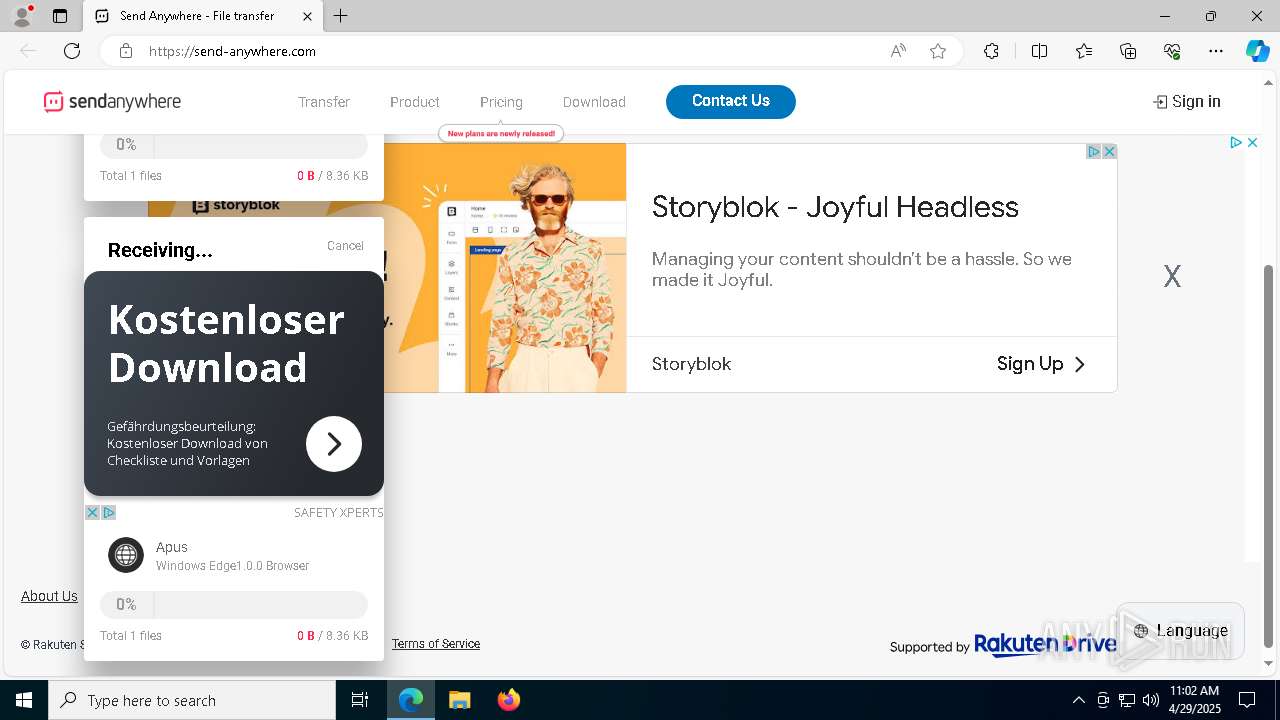1280x720 pixels.
Task: Open the Extensions puzzle icon
Action: (x=991, y=51)
